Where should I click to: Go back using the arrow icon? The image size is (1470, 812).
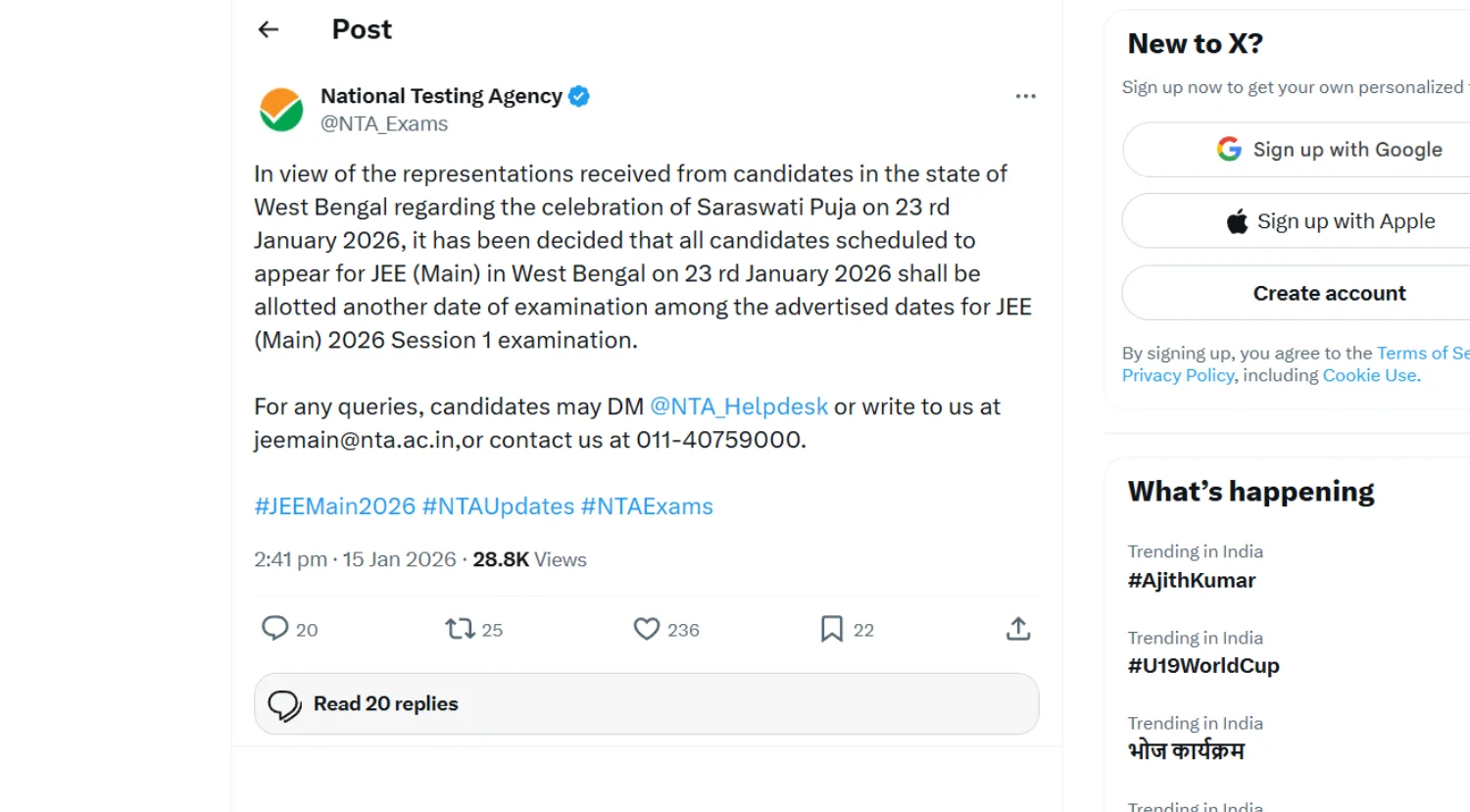[x=268, y=29]
